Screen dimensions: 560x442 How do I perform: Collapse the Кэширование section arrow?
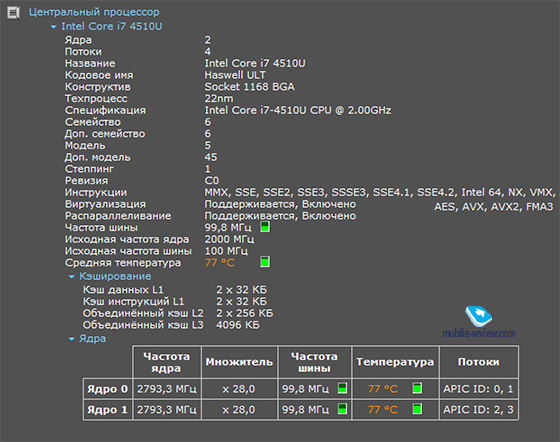[x=71, y=277]
